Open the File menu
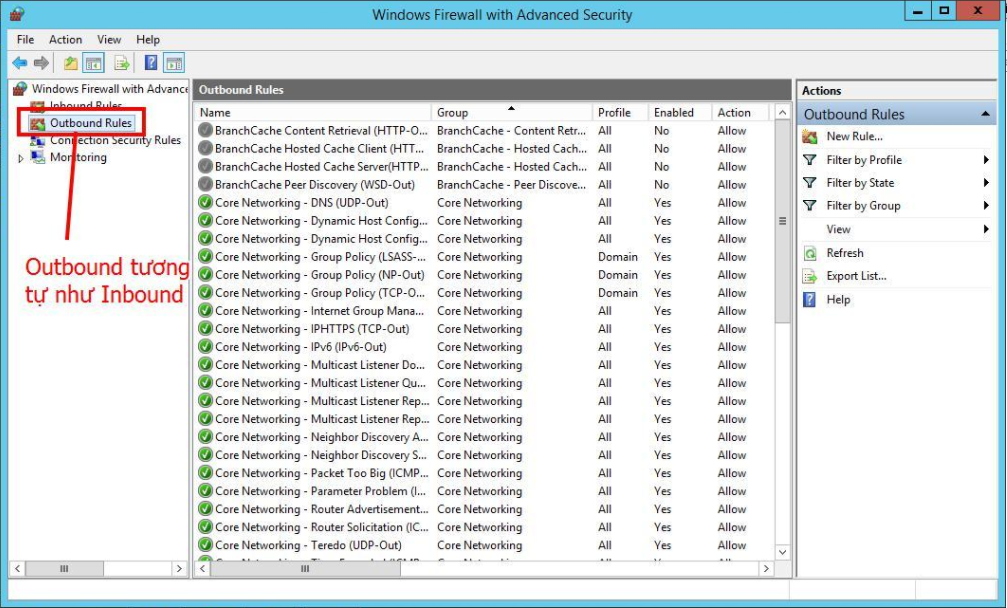Image resolution: width=1007 pixels, height=608 pixels. coord(26,40)
